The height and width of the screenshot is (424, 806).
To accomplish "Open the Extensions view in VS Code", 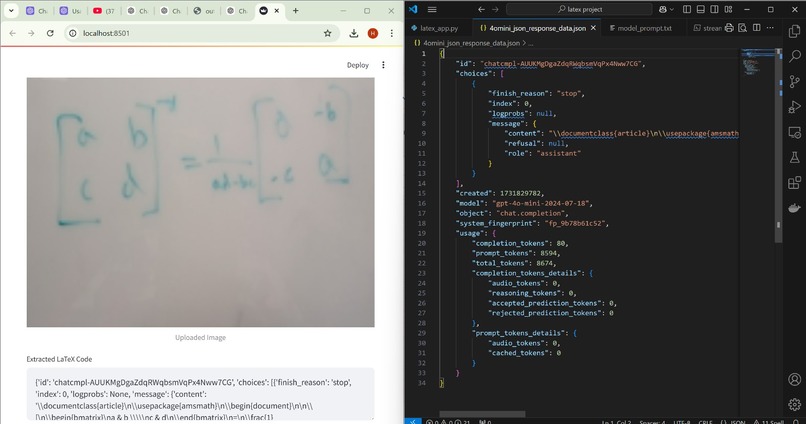I will point(794,182).
